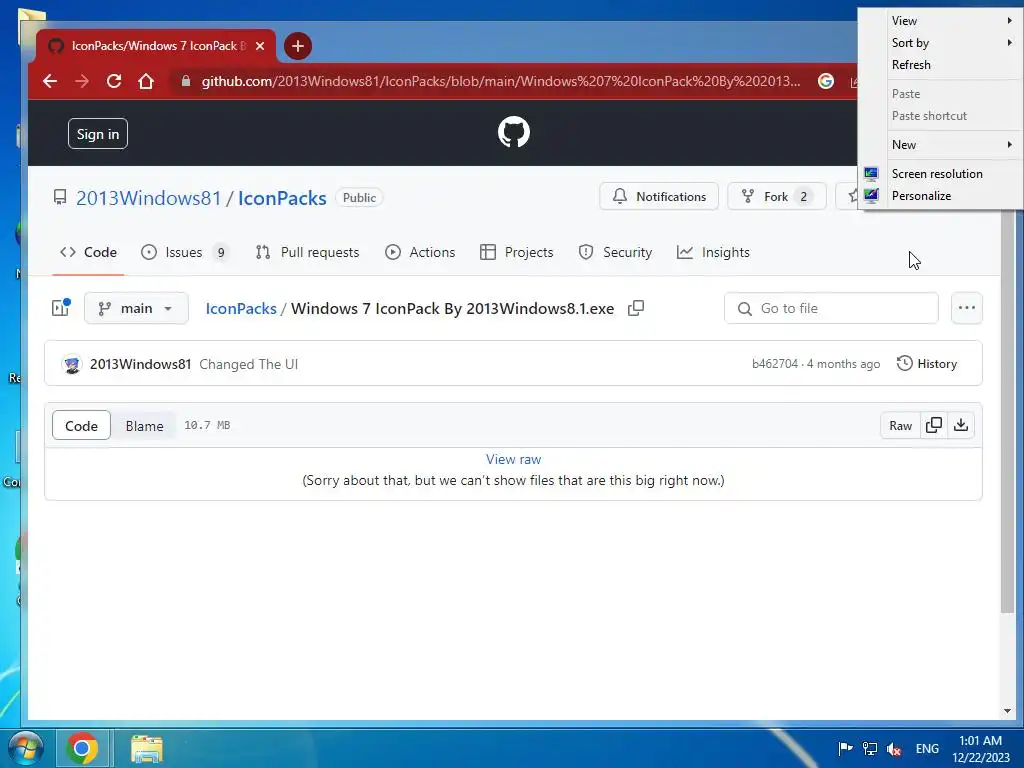
Task: Click the Fork button
Action: (776, 197)
